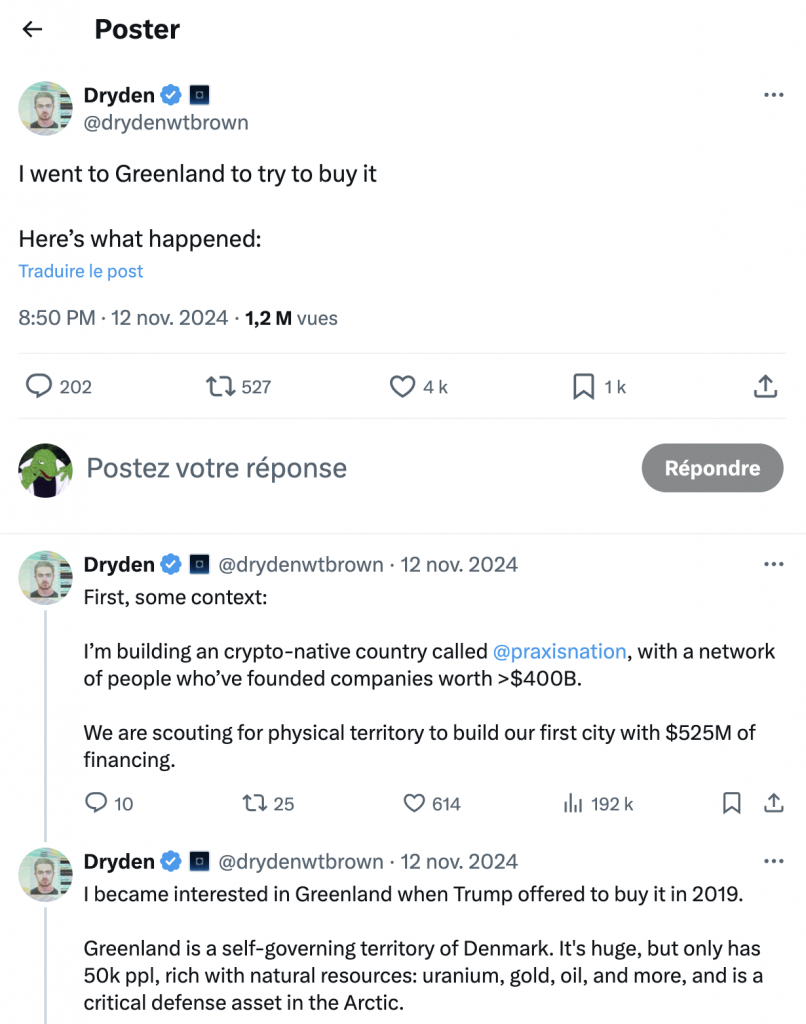Open the main post's three-dot menu
This screenshot has width=806, height=1024.
[773, 95]
